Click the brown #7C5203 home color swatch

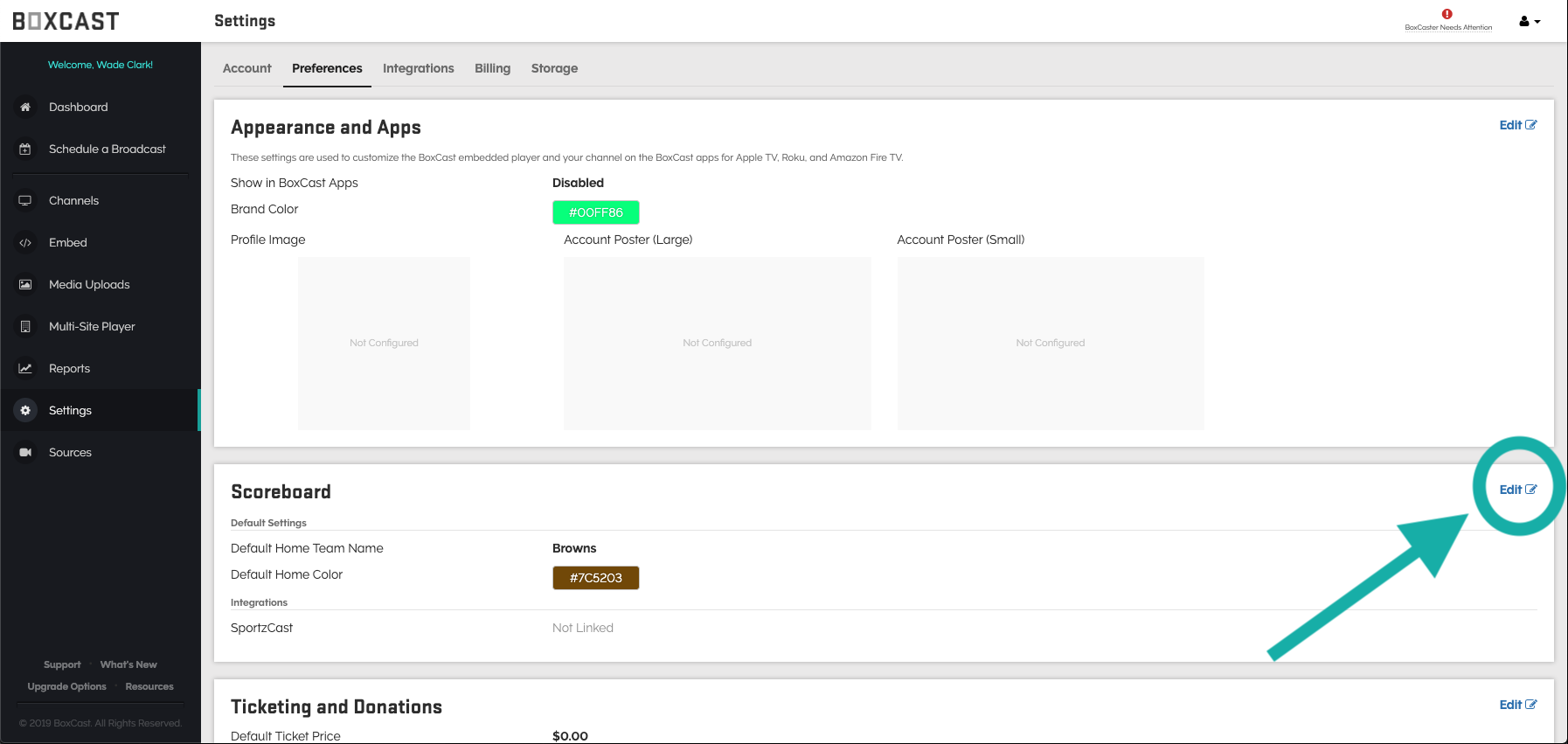tap(595, 578)
